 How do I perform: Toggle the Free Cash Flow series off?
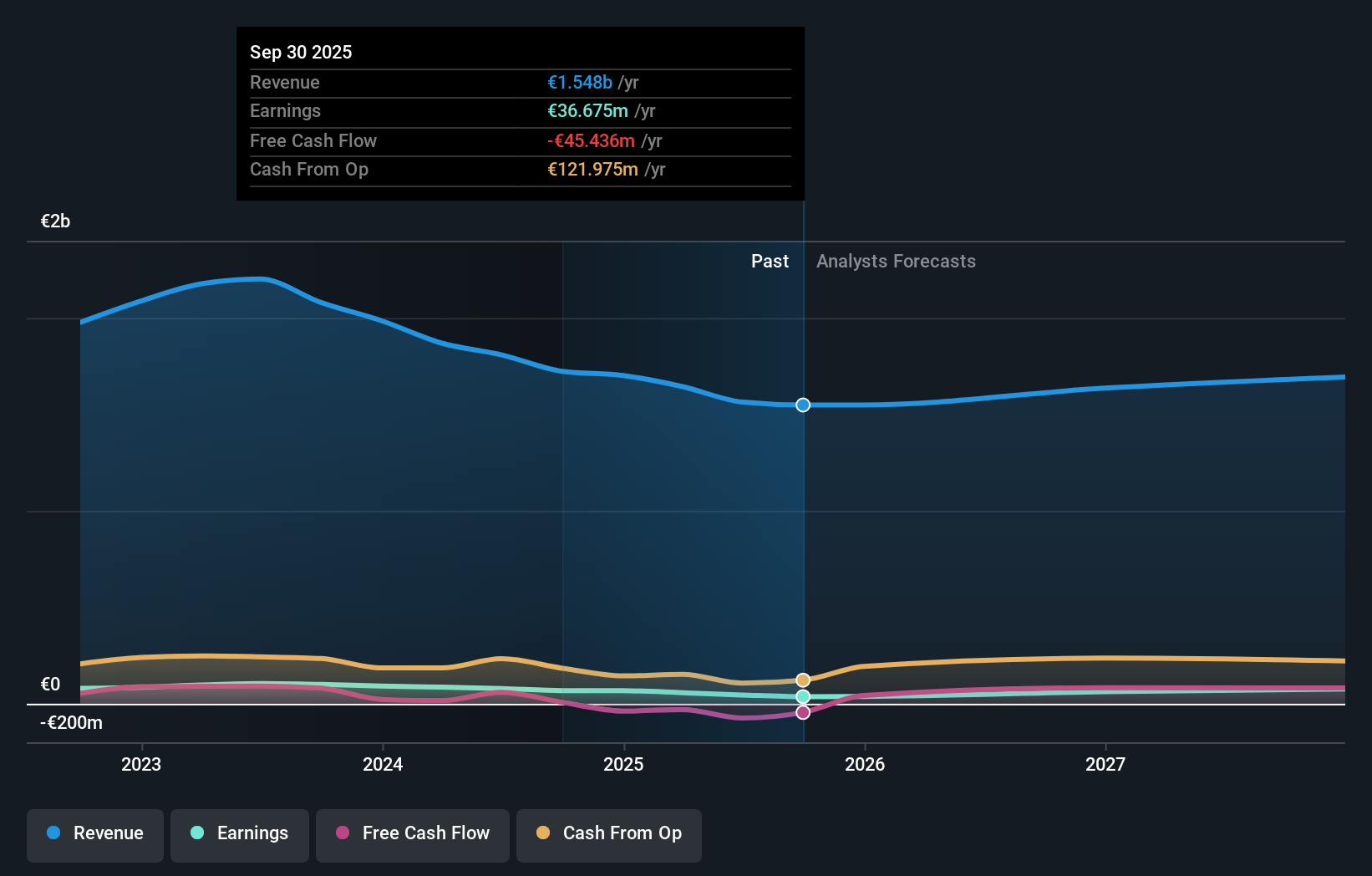412,833
